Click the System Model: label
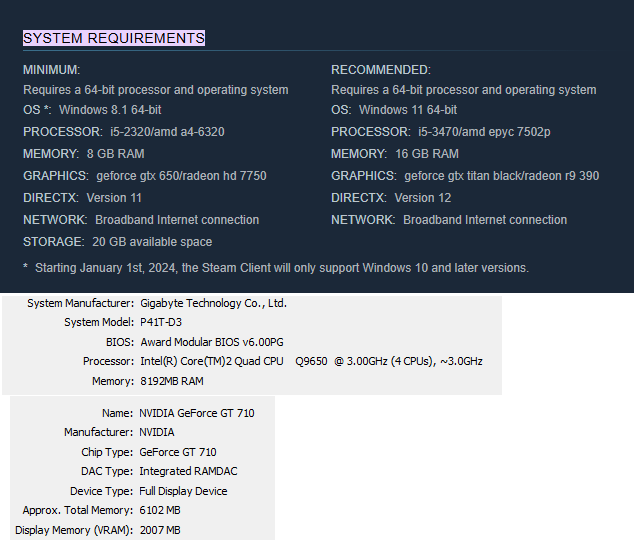This screenshot has height=550, width=634. 99,322
